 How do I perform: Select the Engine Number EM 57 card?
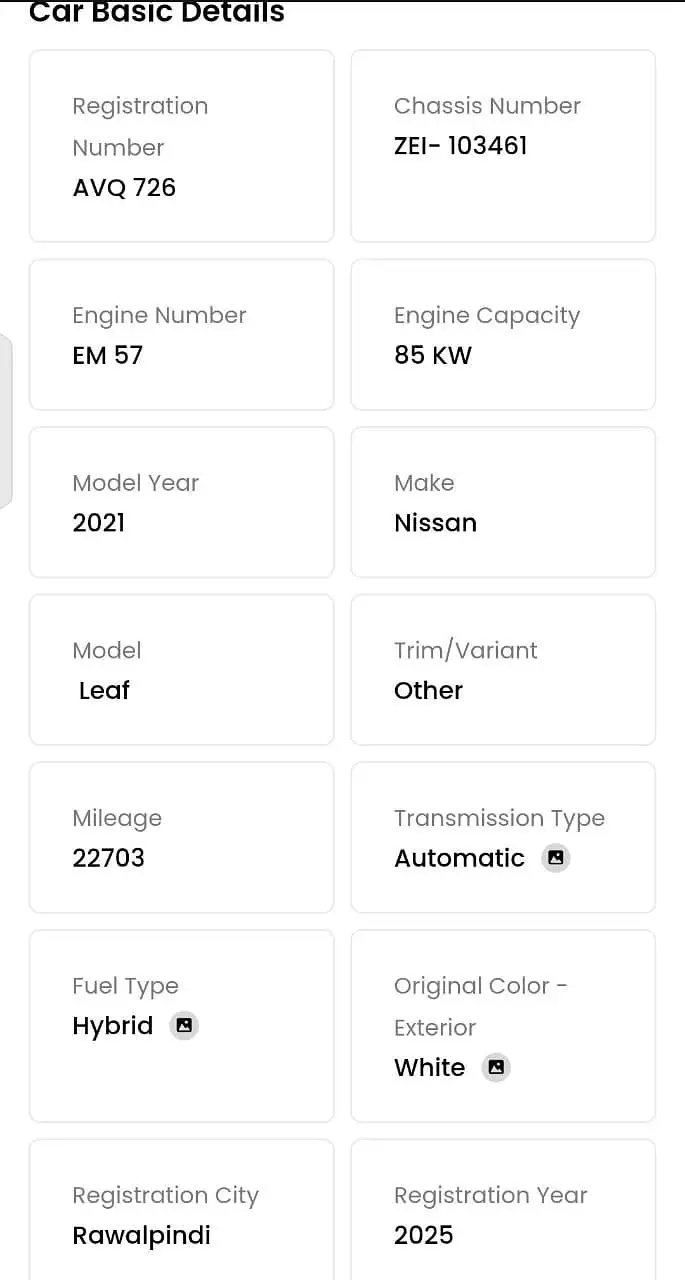(181, 335)
